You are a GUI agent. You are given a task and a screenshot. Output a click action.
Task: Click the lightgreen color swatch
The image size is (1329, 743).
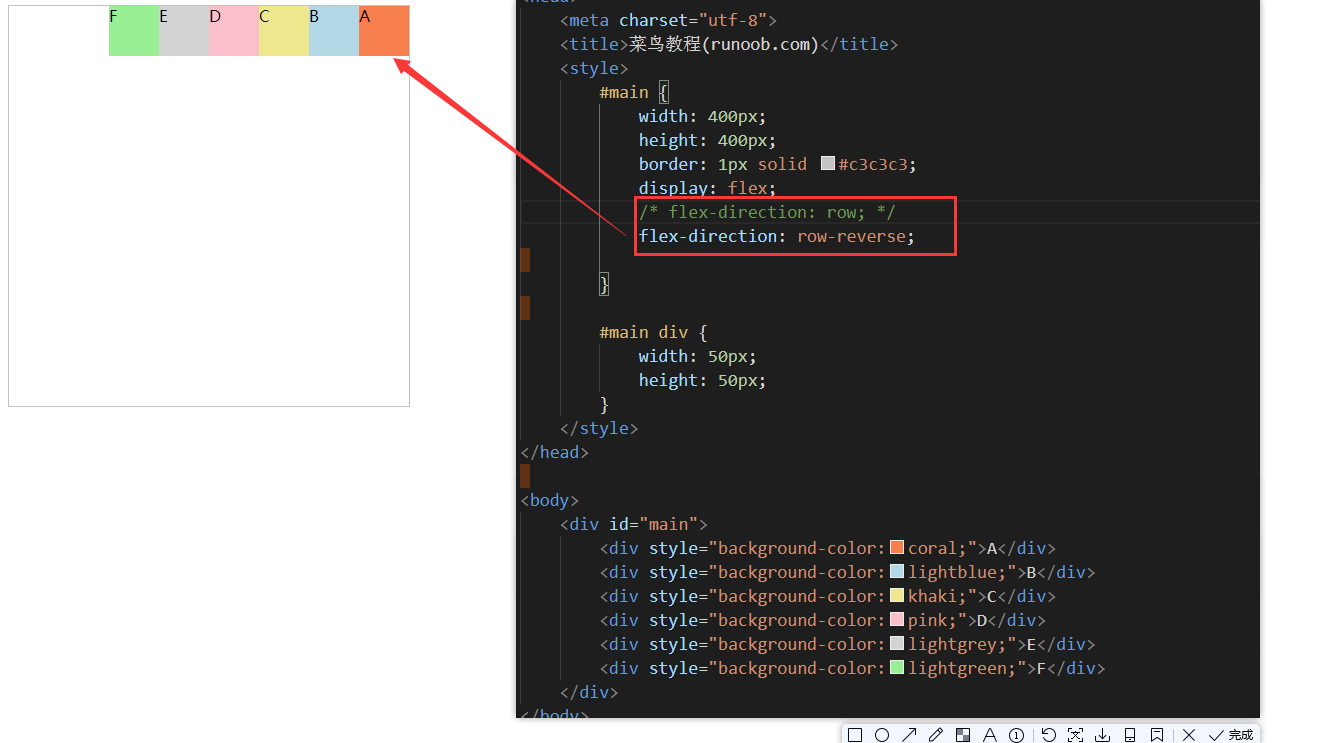click(x=897, y=667)
